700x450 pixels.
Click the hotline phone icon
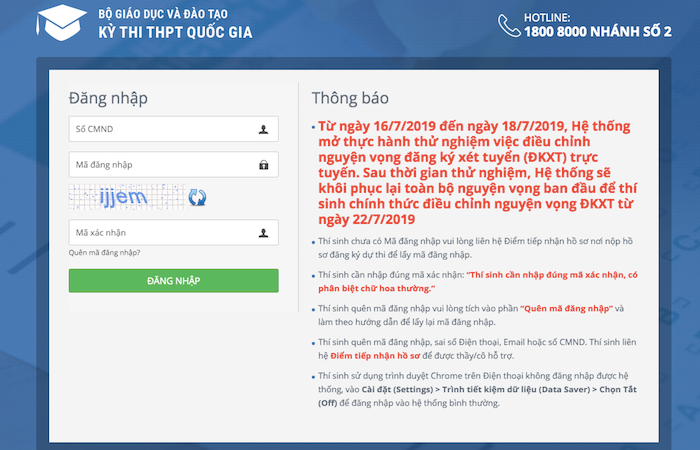coord(509,24)
